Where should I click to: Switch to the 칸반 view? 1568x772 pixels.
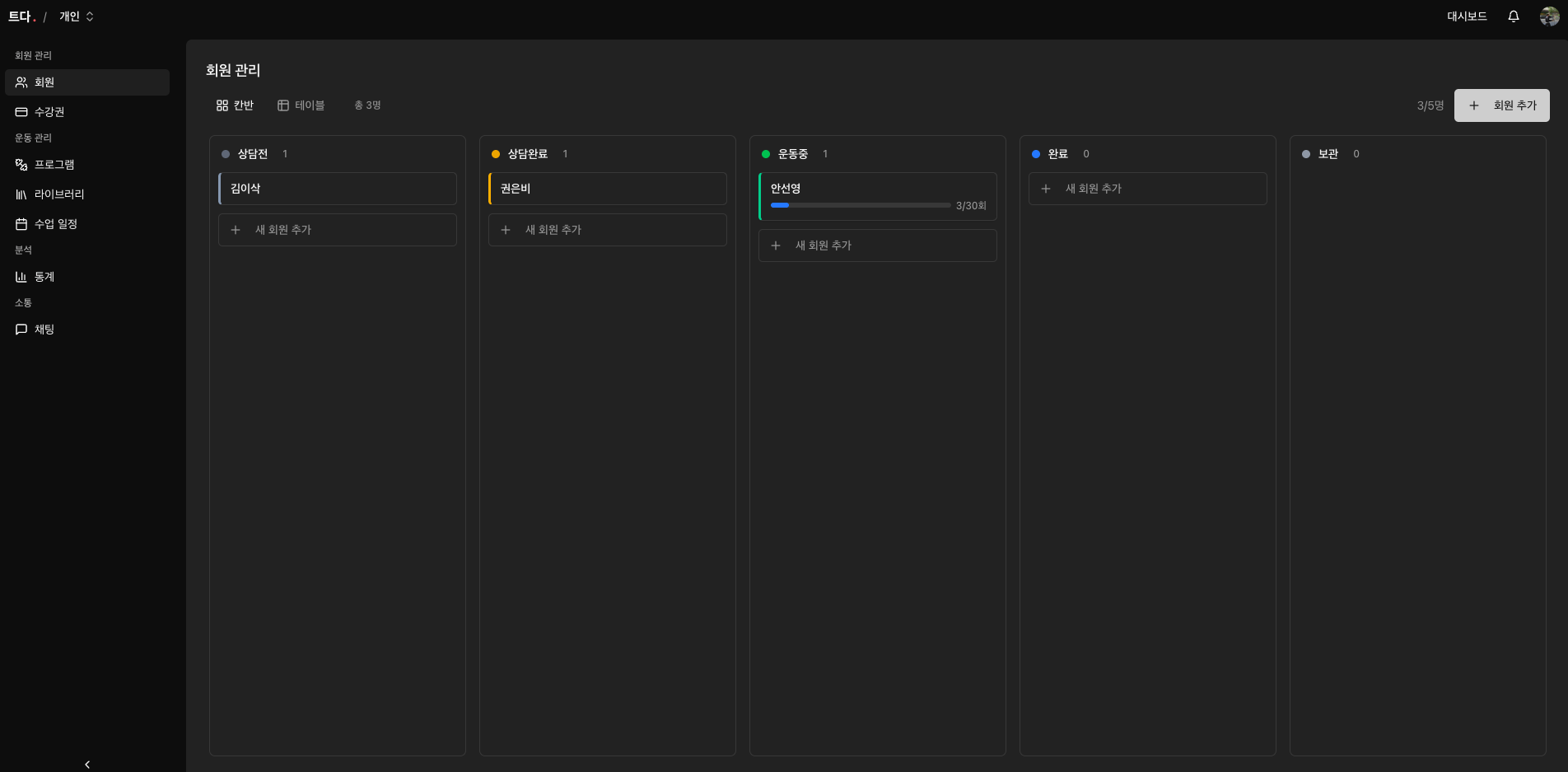coord(235,105)
